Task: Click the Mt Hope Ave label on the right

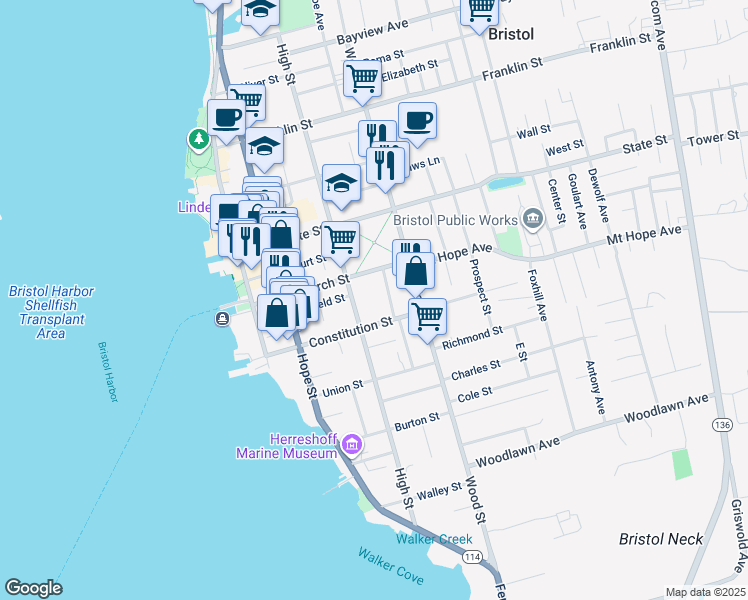Action: 644,235
